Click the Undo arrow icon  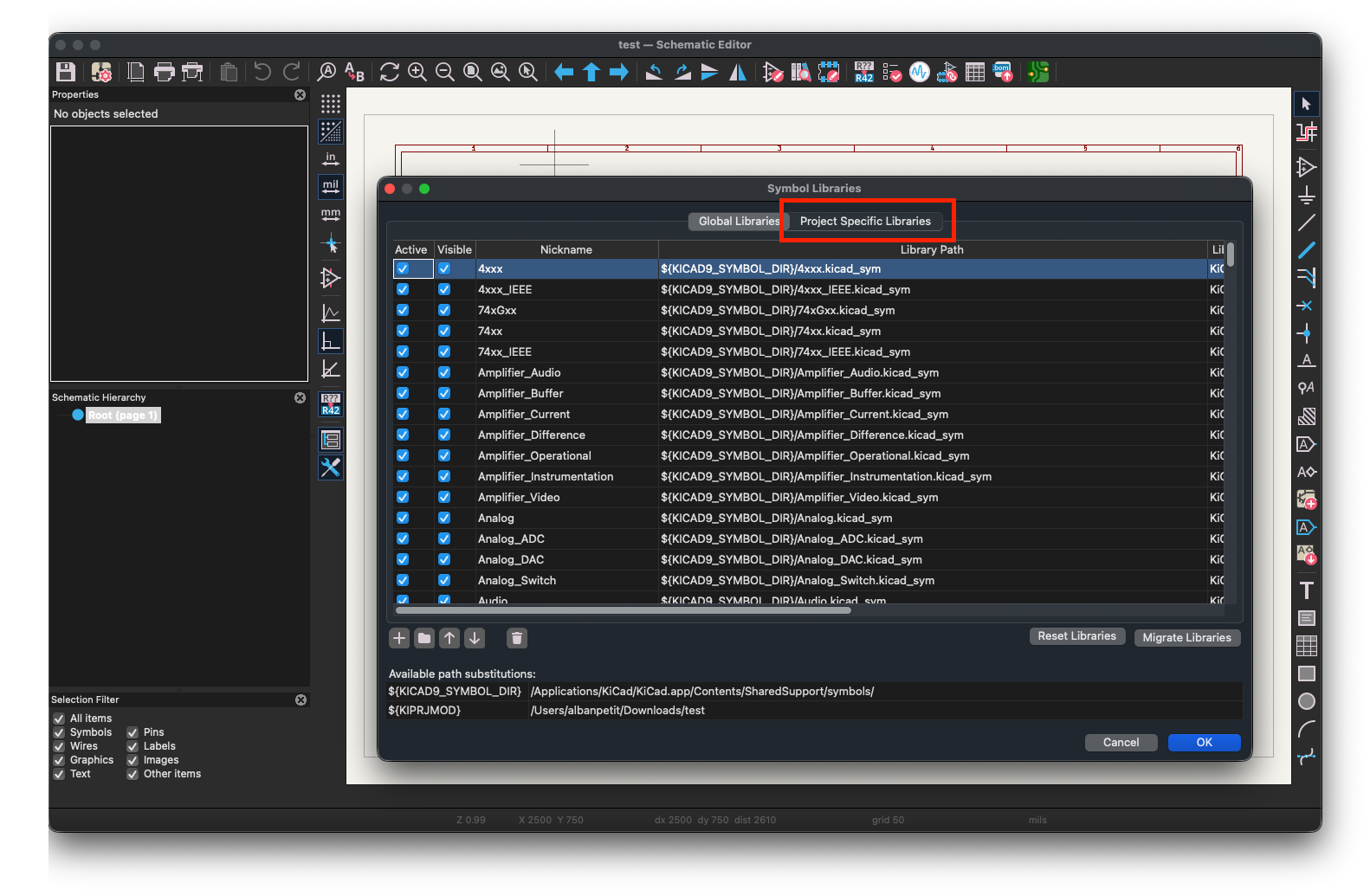tap(262, 72)
